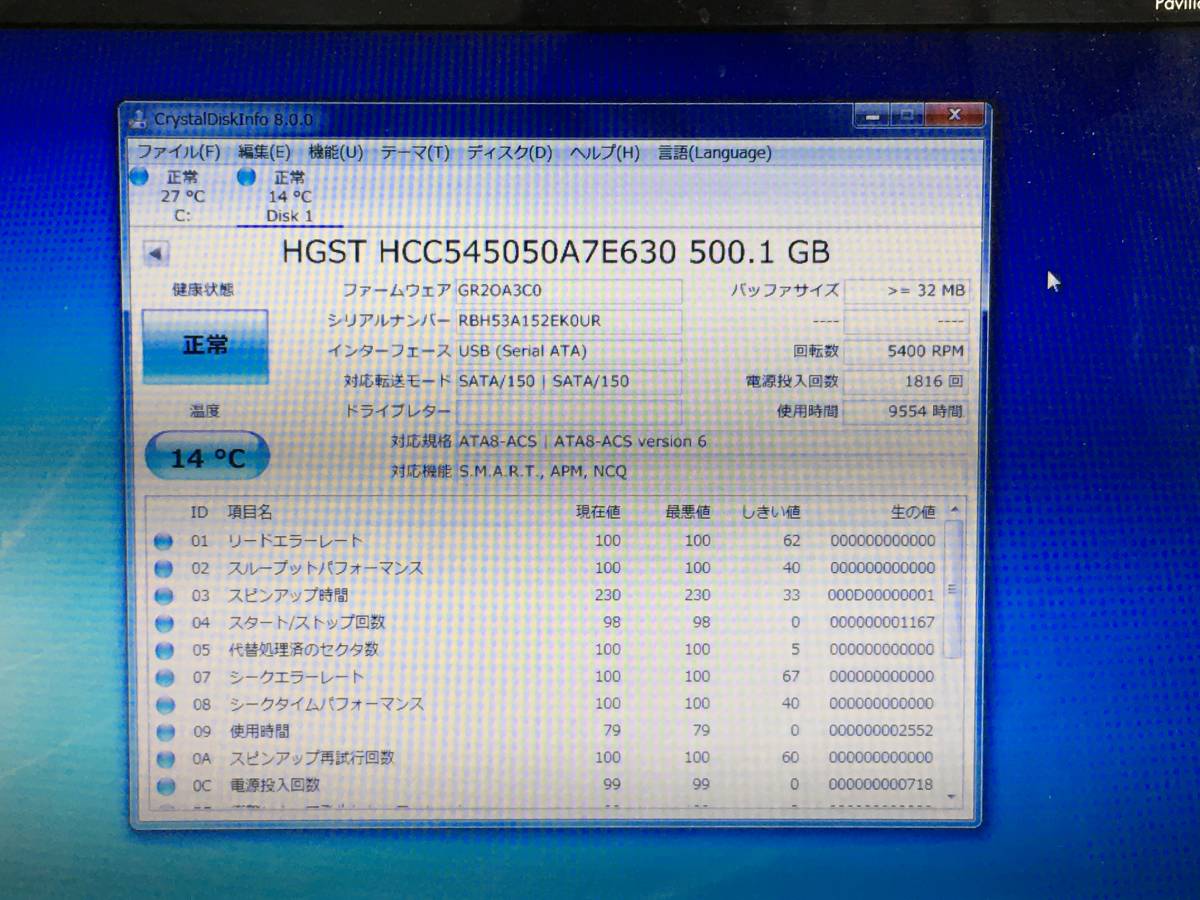Click the SMART list scroll up arrow
Viewport: 1200px width, 900px height.
952,509
